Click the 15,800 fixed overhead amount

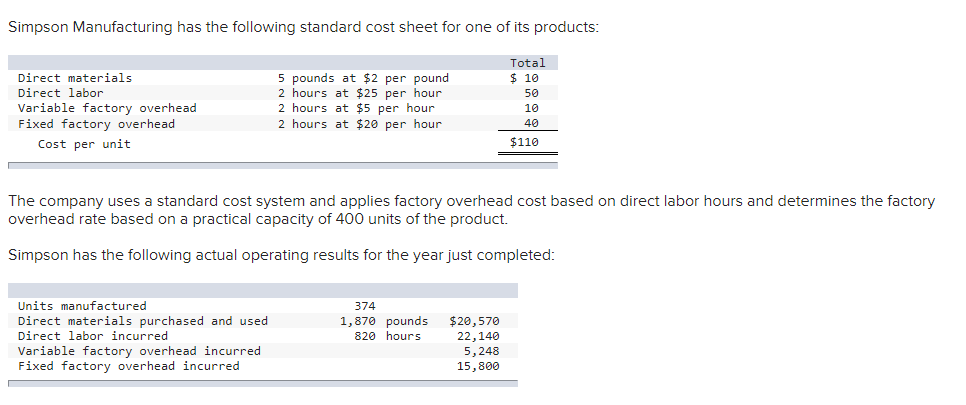pyautogui.click(x=478, y=366)
